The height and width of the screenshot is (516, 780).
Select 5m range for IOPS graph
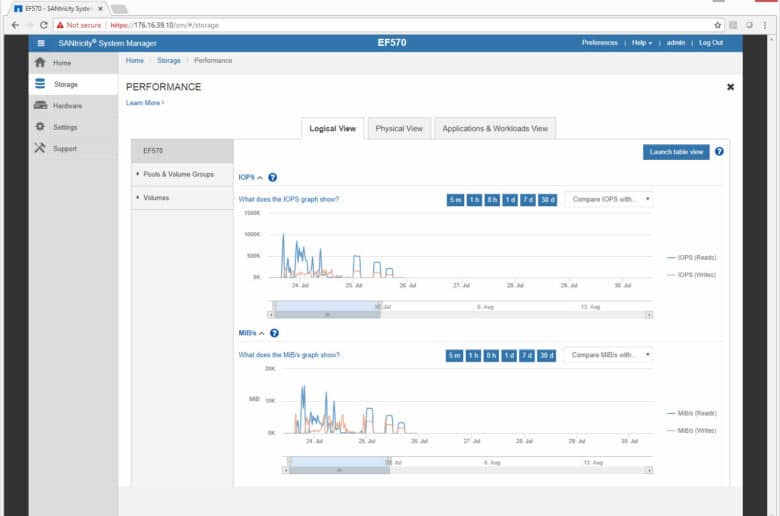[455, 200]
